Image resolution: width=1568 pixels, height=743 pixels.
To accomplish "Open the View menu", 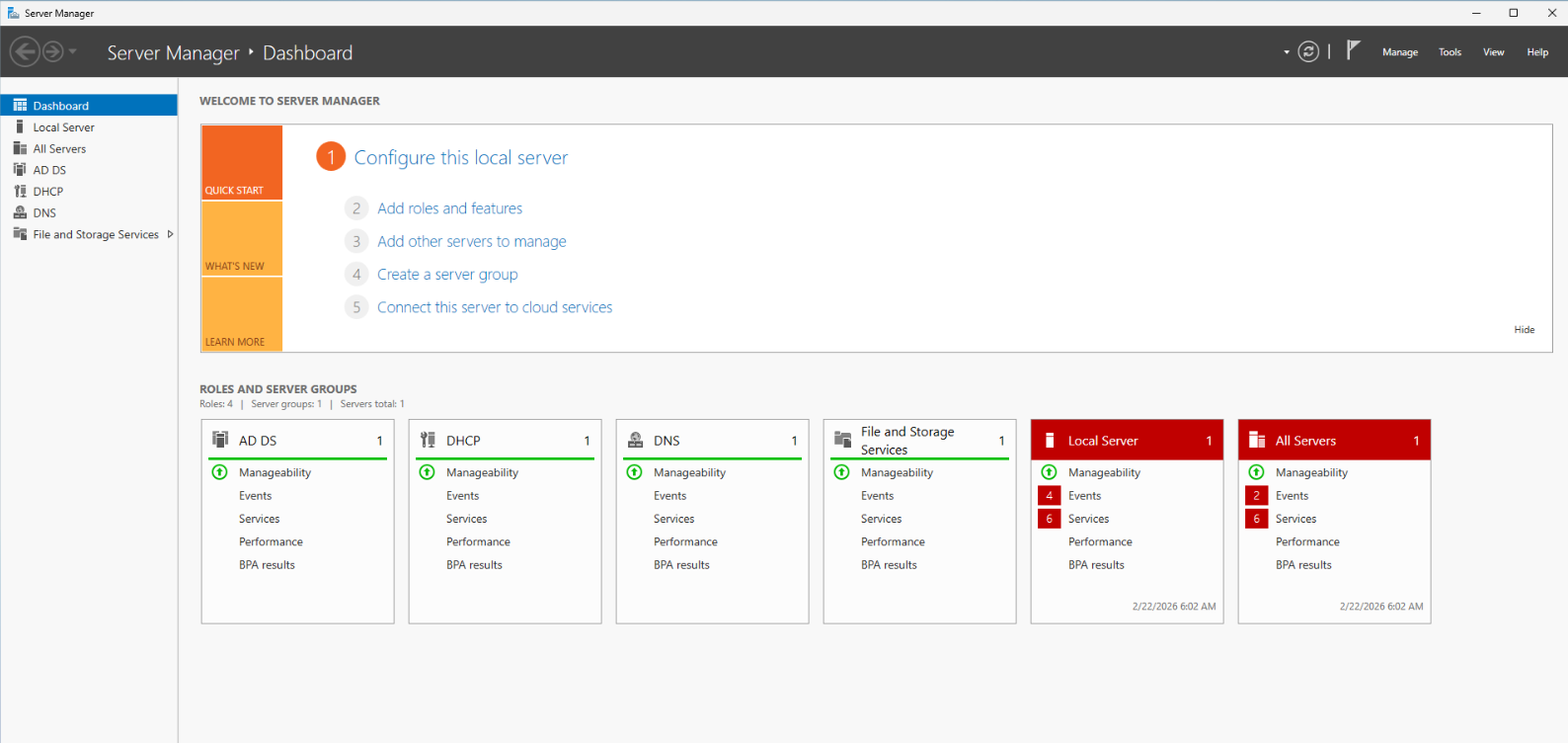I will [1493, 52].
